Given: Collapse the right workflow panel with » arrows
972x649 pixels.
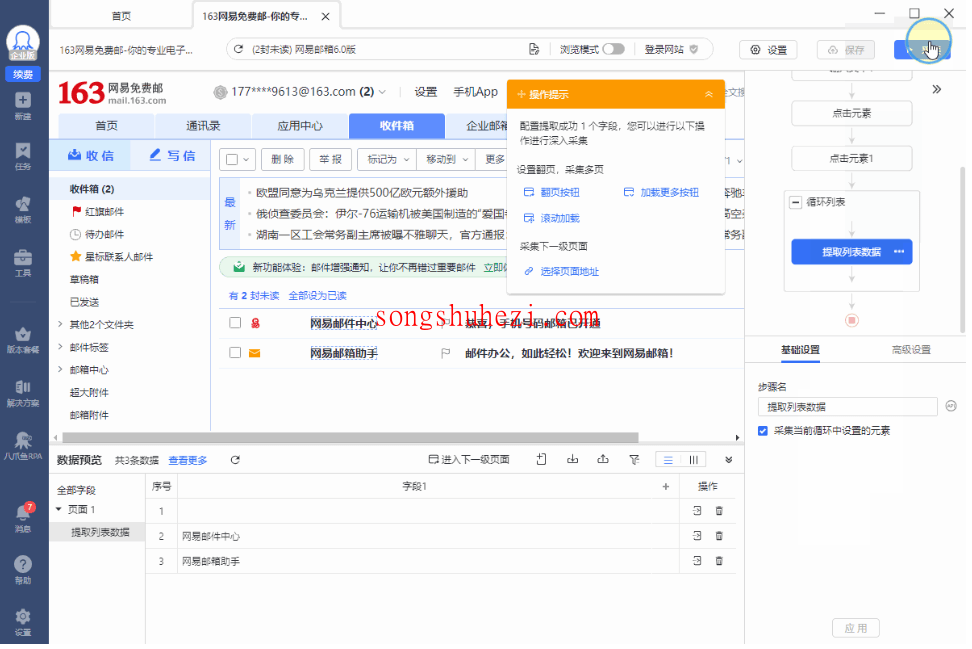Looking at the screenshot, I should point(937,89).
